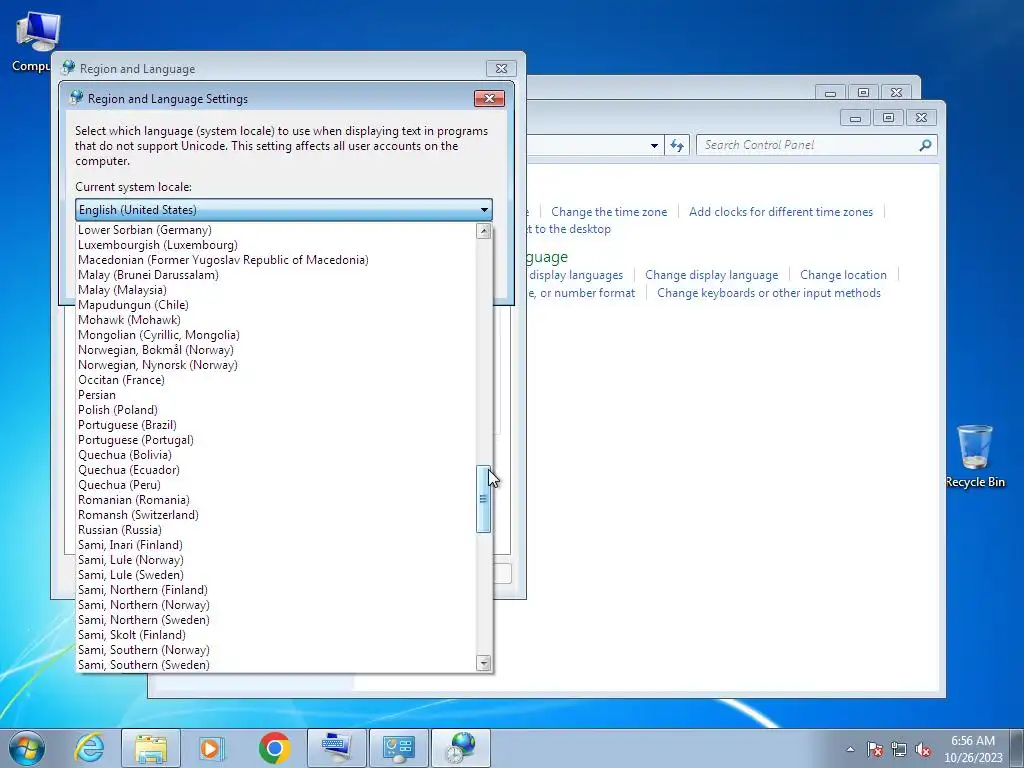1024x768 pixels.
Task: Open Recycle Bin on the desktop
Action: tap(975, 456)
